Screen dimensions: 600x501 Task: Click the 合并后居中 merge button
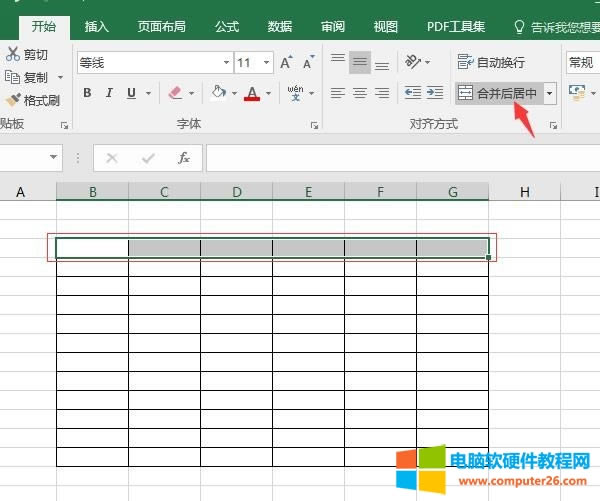(497, 93)
